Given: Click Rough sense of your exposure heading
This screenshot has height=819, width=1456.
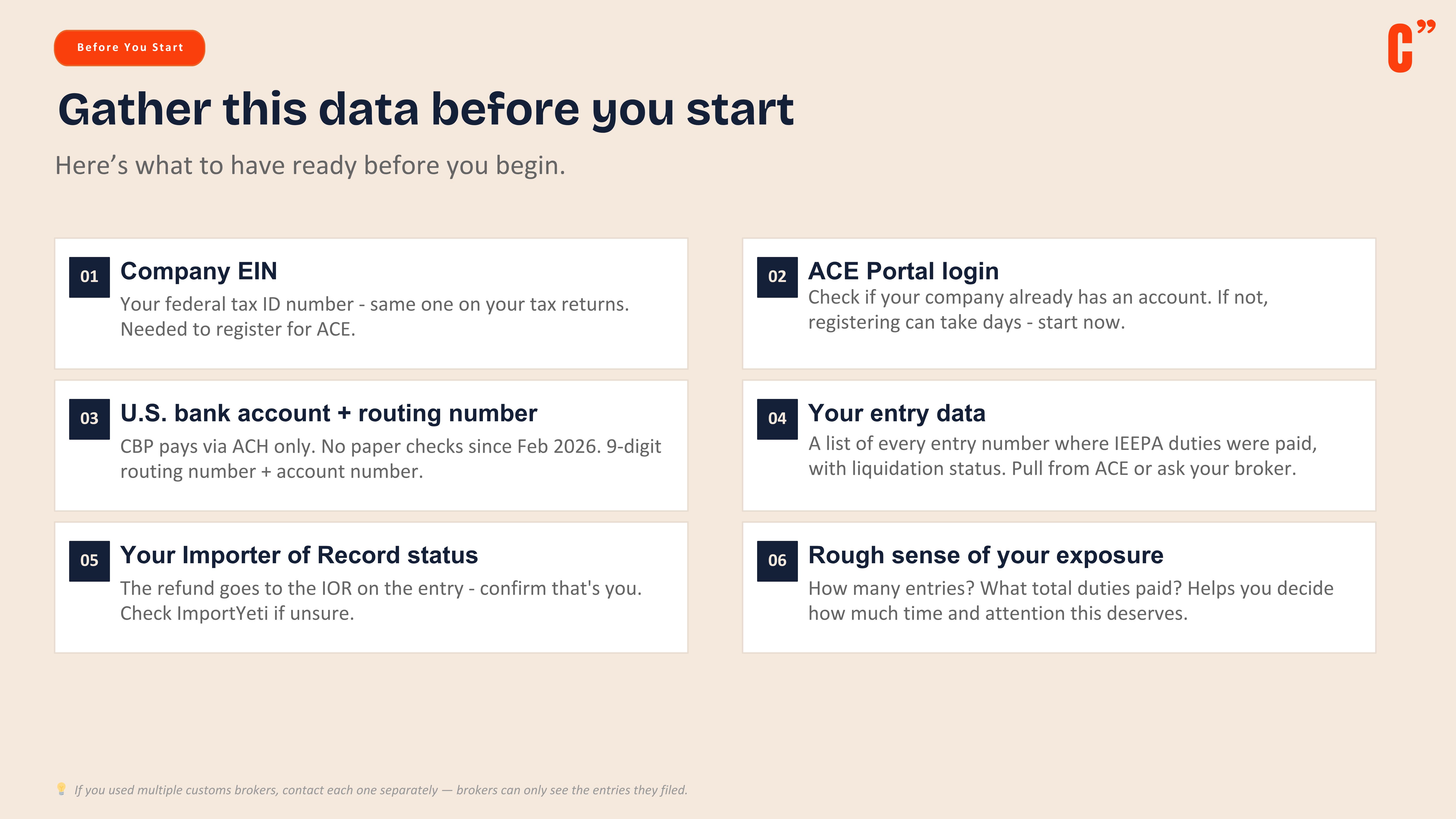Looking at the screenshot, I should (x=986, y=555).
